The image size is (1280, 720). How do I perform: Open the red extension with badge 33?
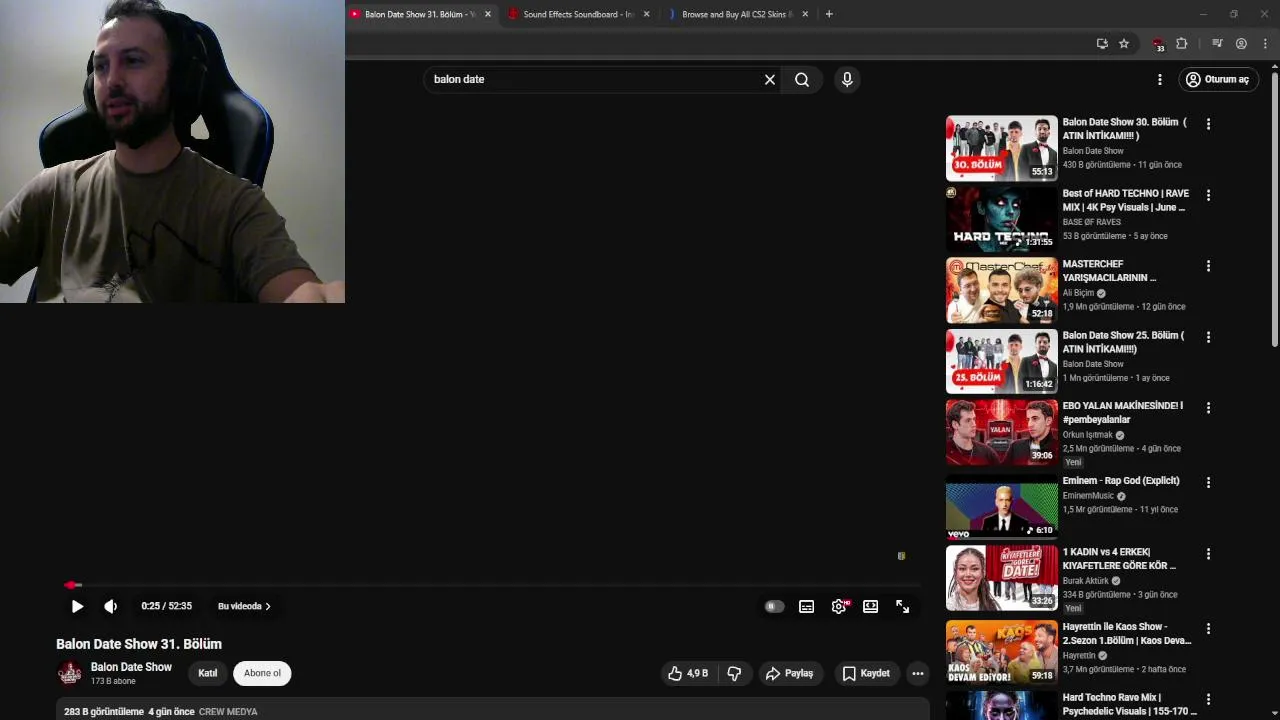(1158, 45)
